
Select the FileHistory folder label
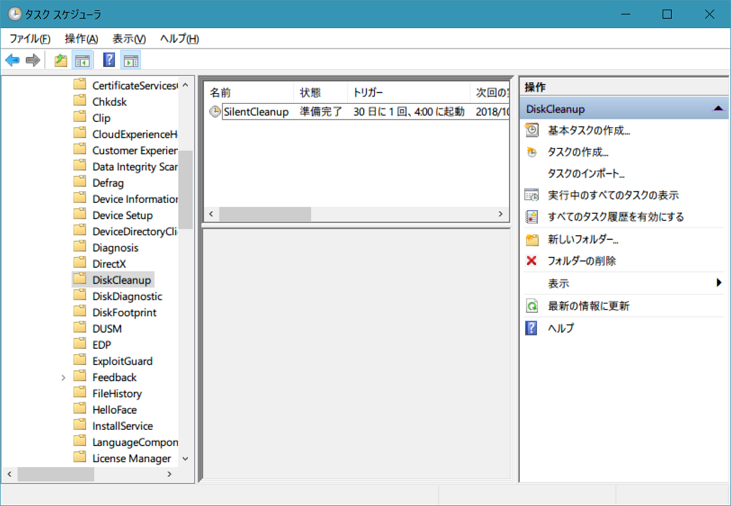click(117, 394)
